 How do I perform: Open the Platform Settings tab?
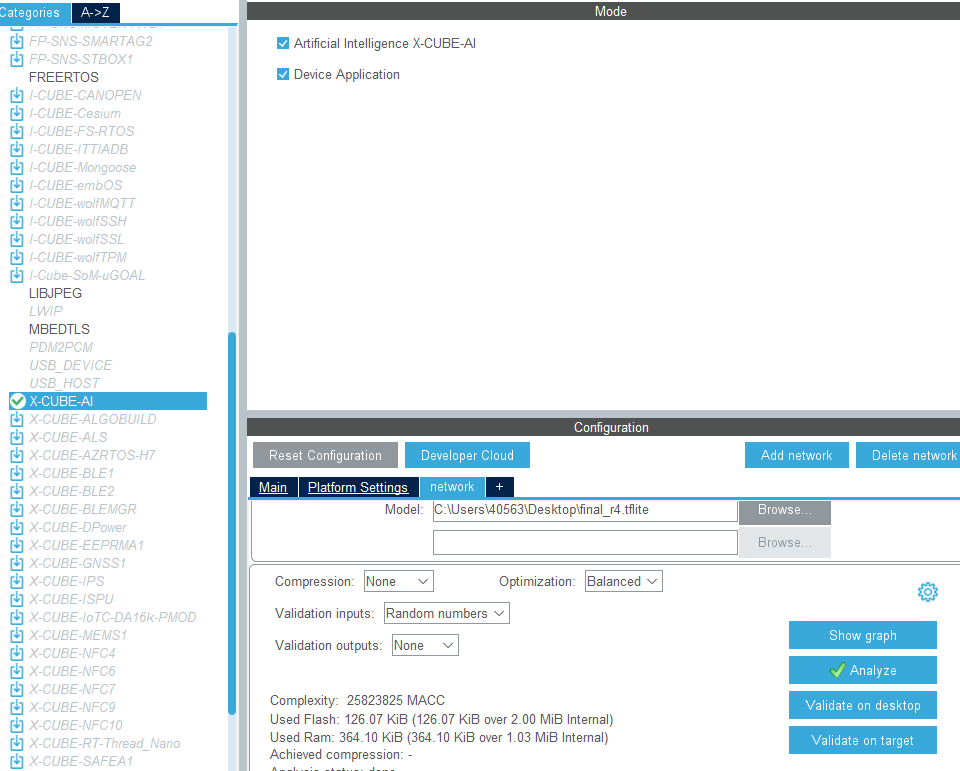coord(358,487)
